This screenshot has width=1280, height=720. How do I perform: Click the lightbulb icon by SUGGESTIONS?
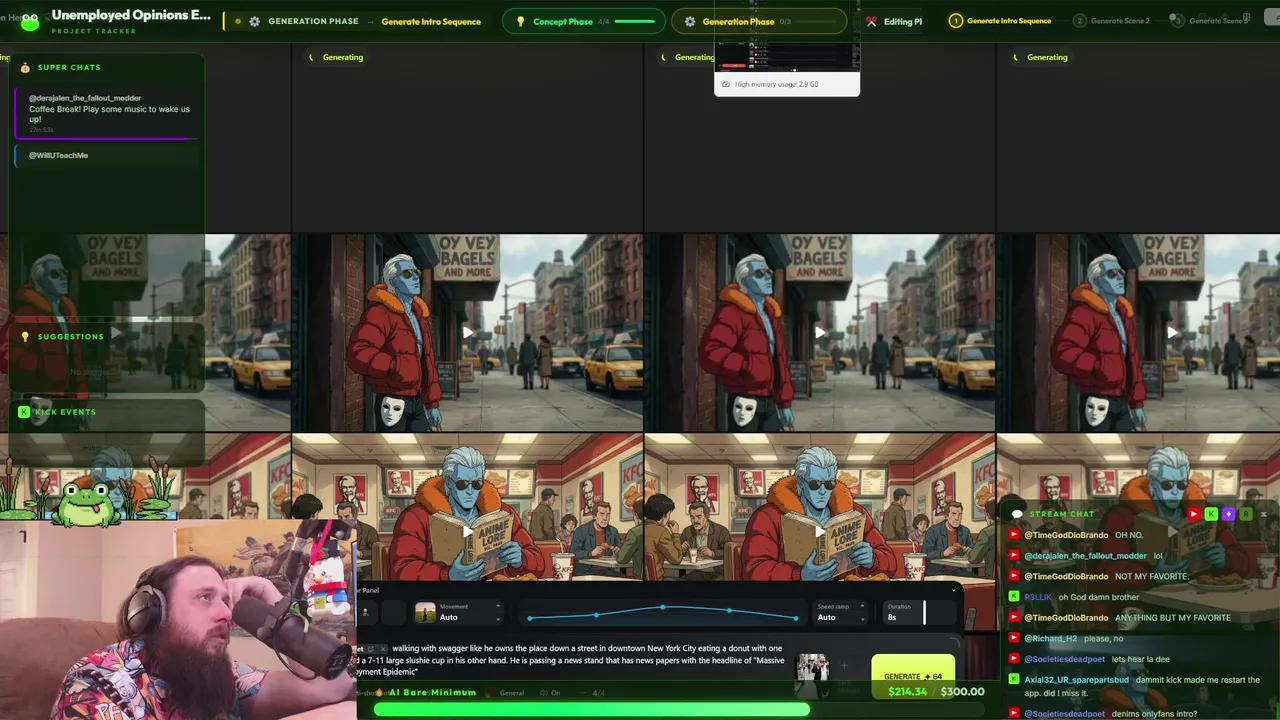pyautogui.click(x=25, y=337)
